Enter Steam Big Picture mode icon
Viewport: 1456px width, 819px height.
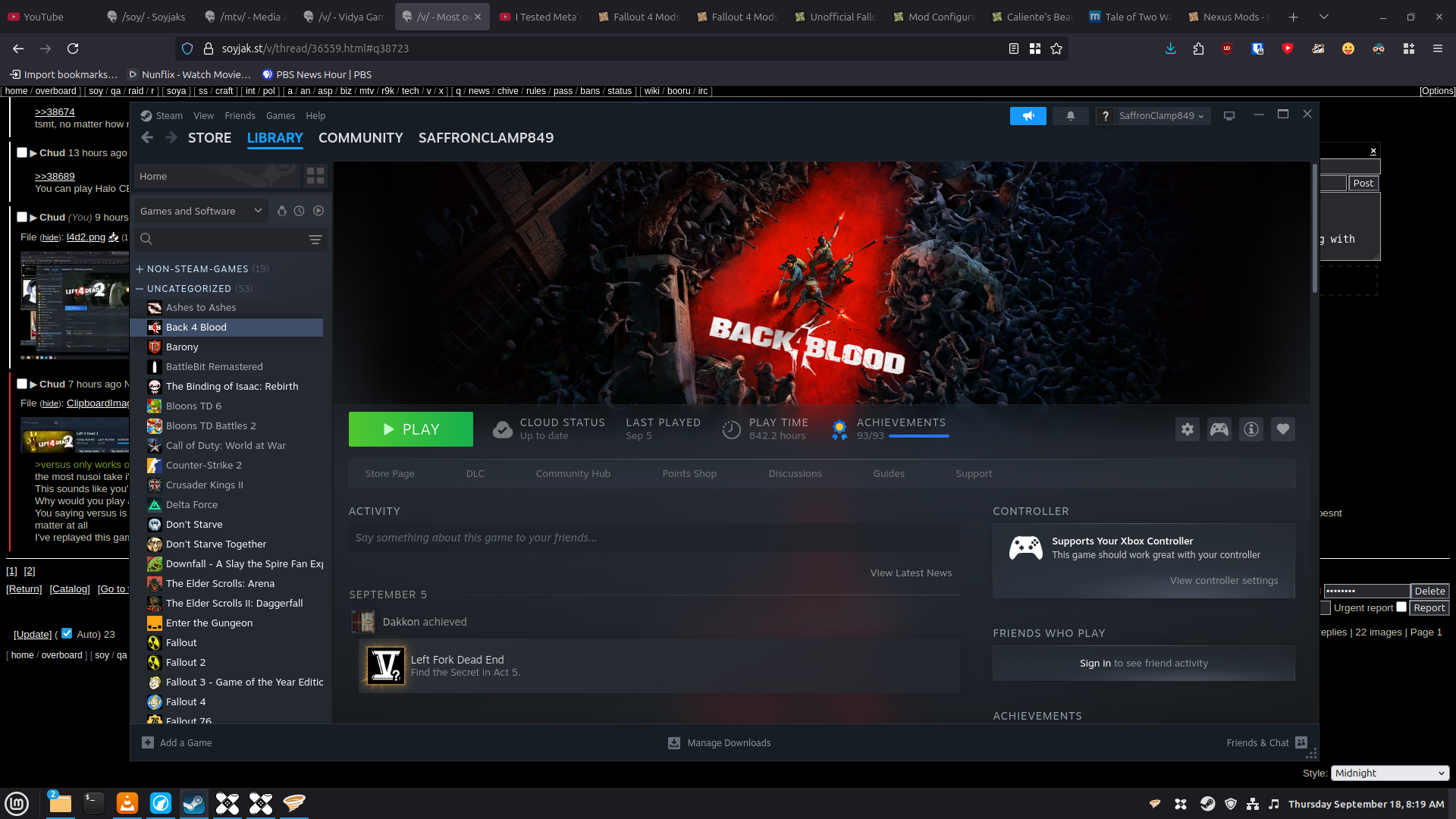[1229, 116]
